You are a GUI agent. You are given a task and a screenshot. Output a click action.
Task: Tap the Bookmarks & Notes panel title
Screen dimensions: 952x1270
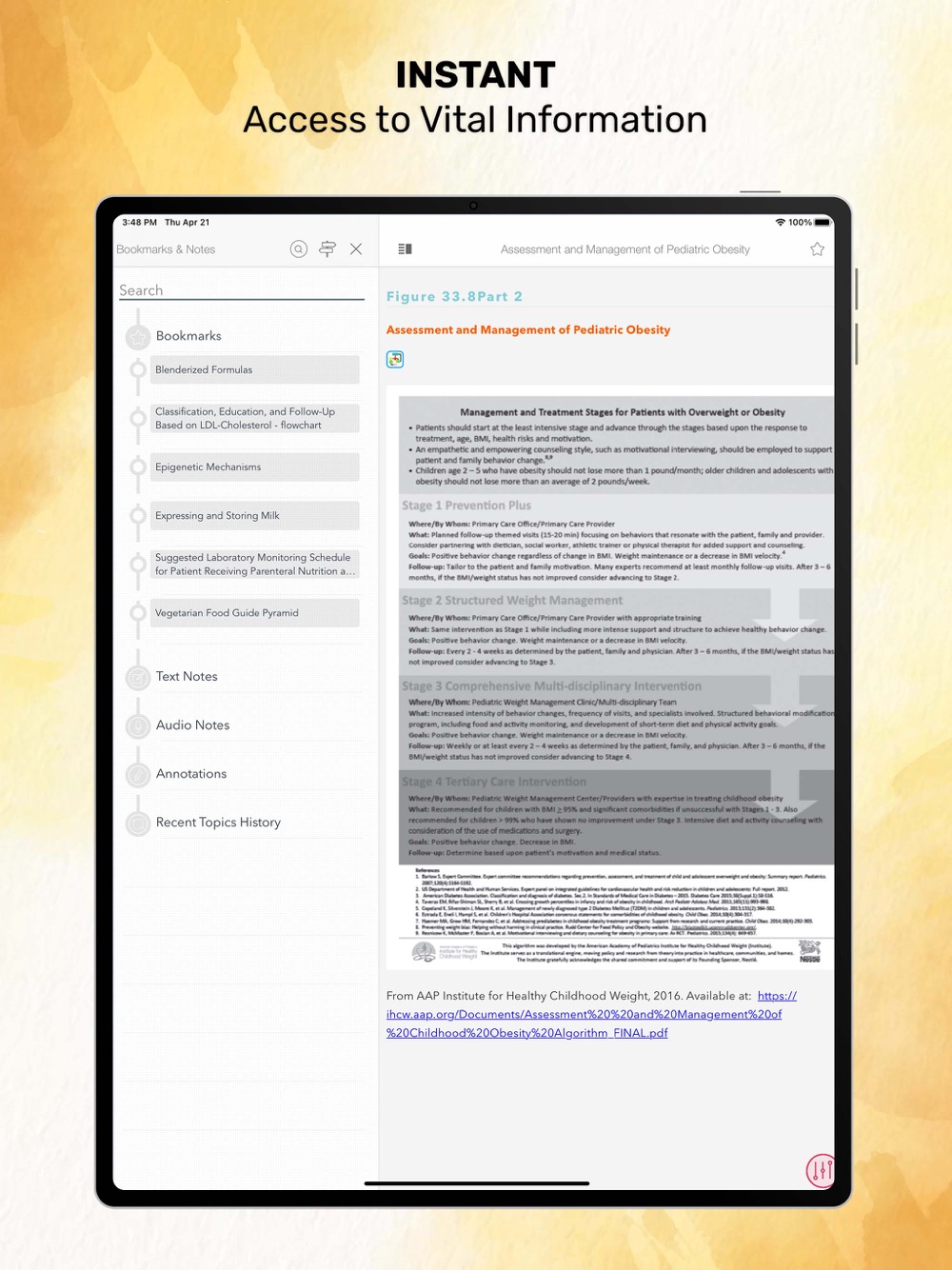(x=166, y=249)
